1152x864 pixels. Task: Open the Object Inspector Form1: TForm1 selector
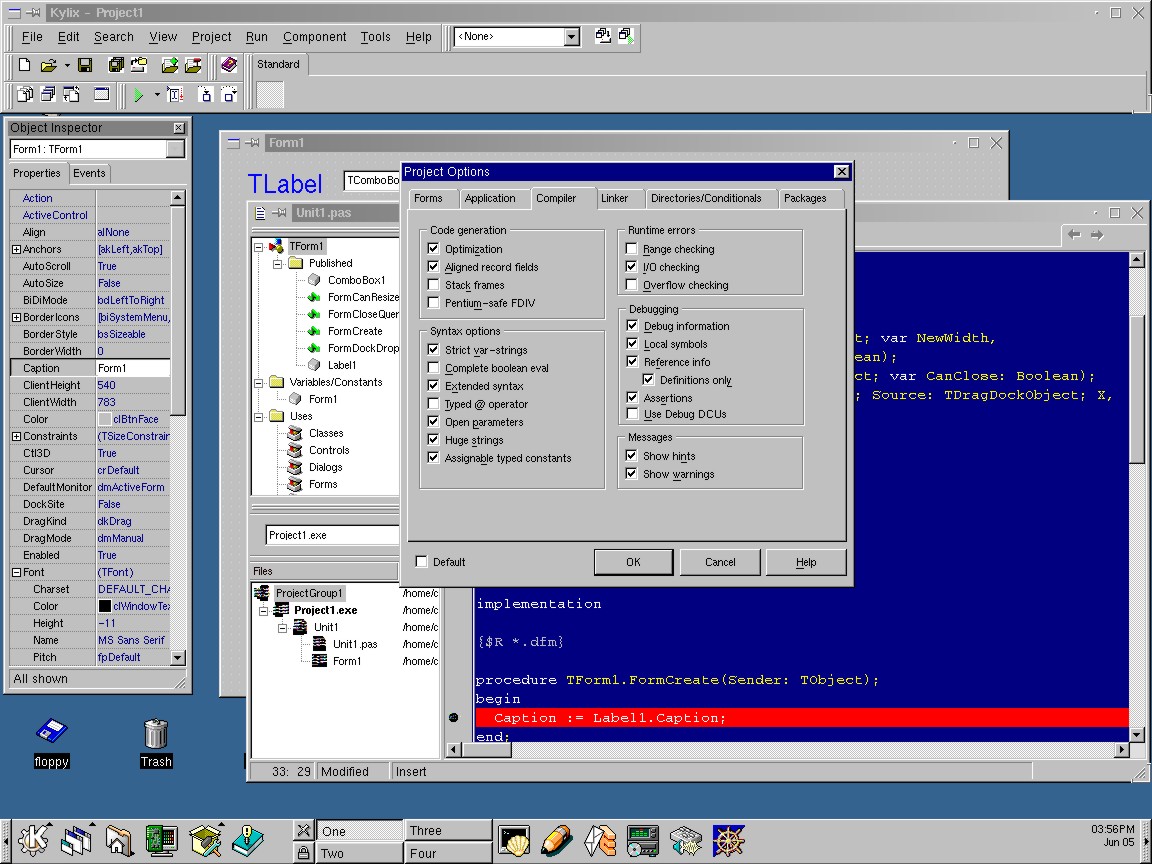[x=98, y=149]
